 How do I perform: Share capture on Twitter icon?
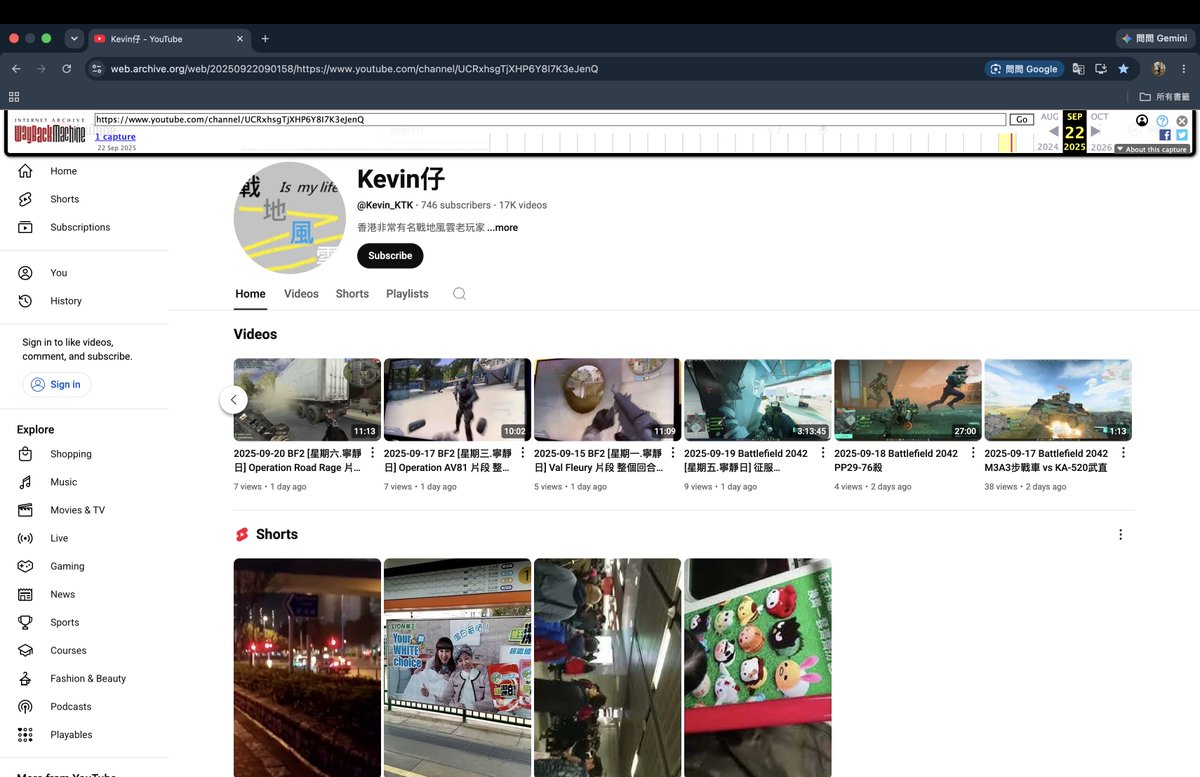click(1181, 135)
